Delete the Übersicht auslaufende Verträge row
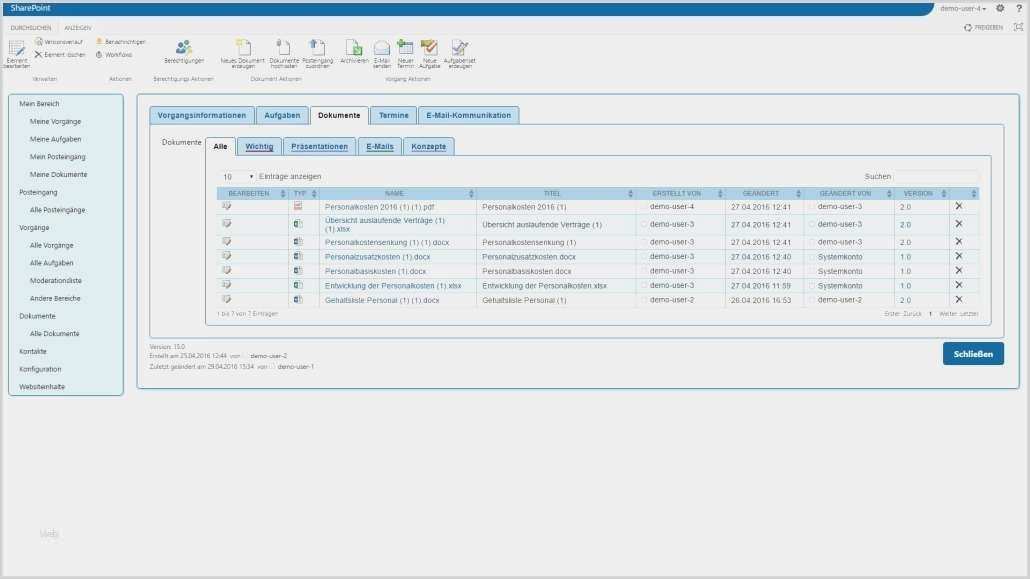The image size is (1030, 579). [x=958, y=224]
